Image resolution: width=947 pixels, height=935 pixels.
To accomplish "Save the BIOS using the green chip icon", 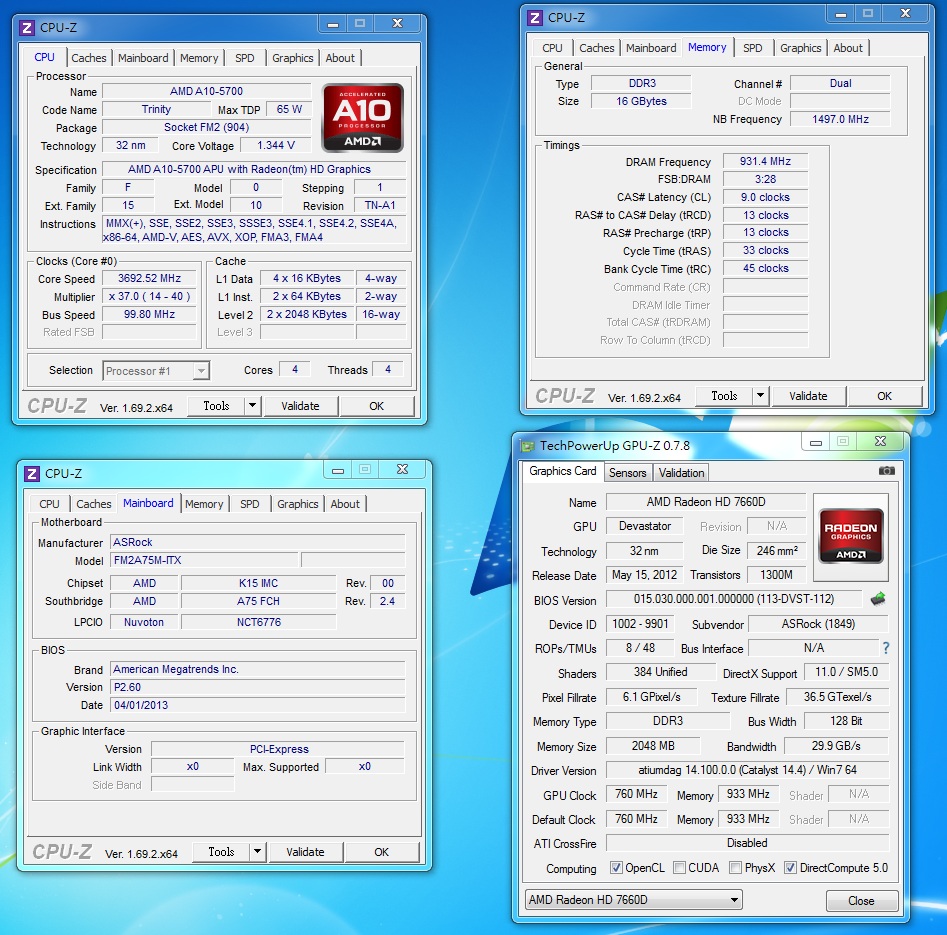I will tap(878, 599).
